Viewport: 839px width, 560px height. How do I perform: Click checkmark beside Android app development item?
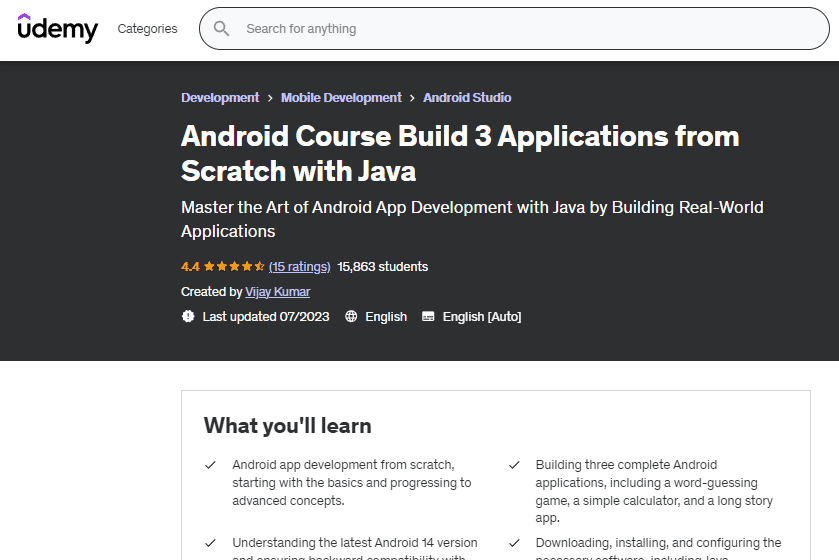pyautogui.click(x=210, y=465)
